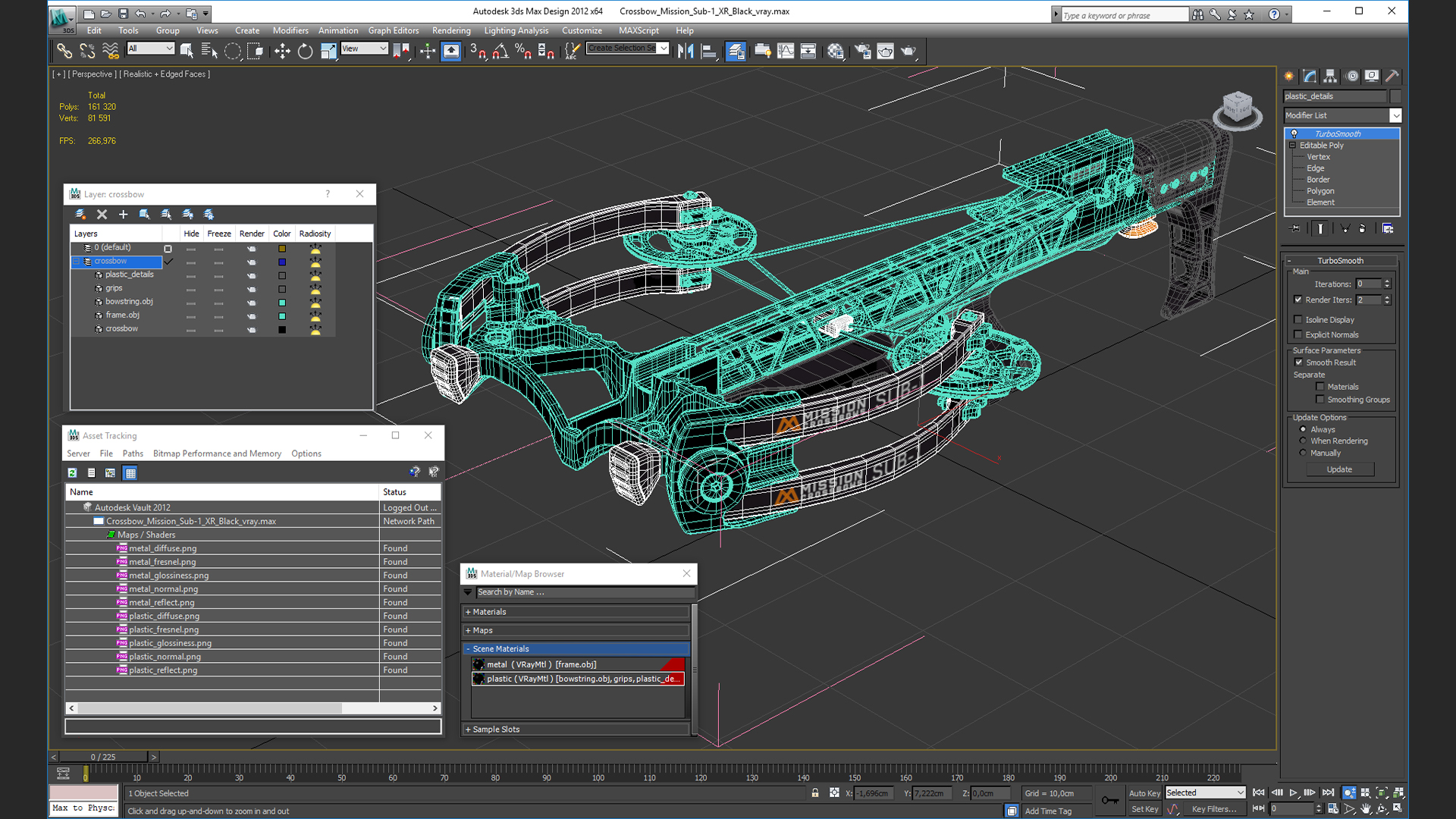Open the Modifier List dropdown
This screenshot has height=819, width=1456.
point(1395,115)
